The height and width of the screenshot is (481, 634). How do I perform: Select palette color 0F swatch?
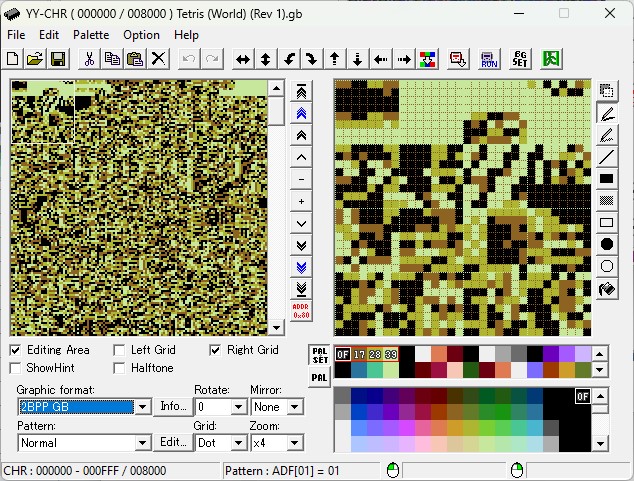coord(342,354)
